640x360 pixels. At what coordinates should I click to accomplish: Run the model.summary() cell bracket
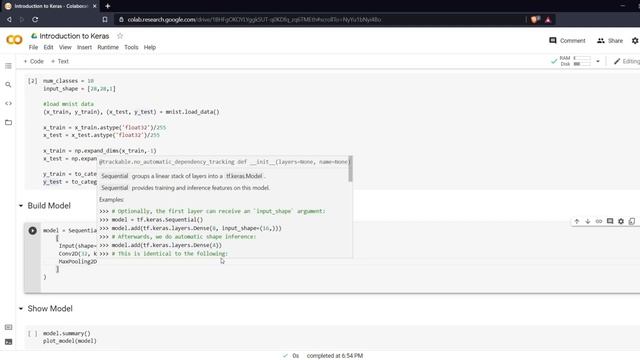[x=33, y=333]
